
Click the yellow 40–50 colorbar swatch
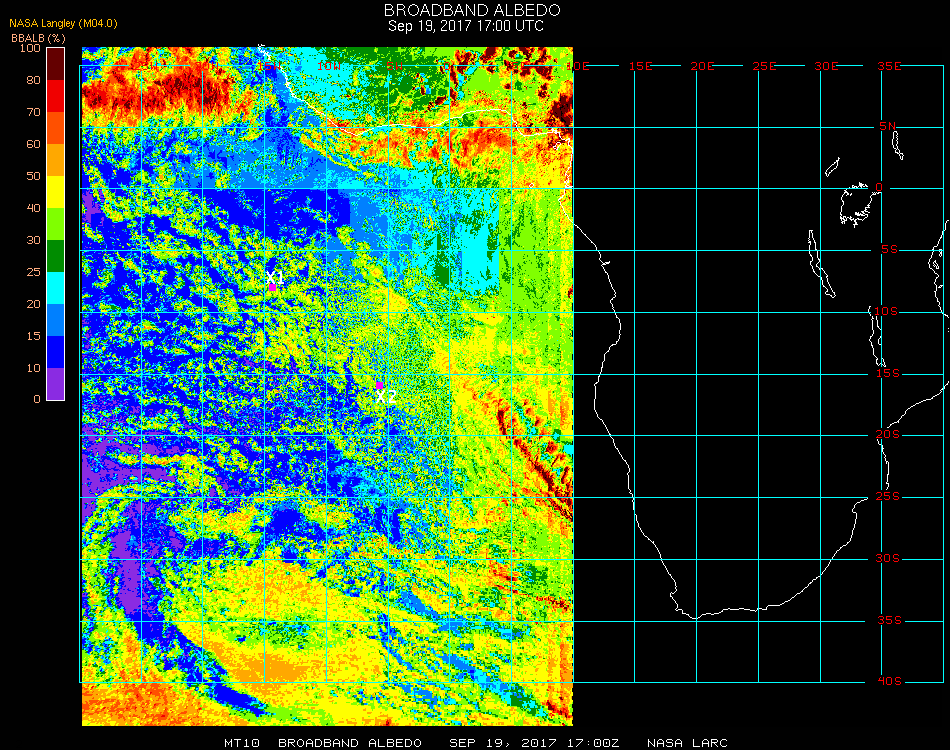tap(56, 192)
